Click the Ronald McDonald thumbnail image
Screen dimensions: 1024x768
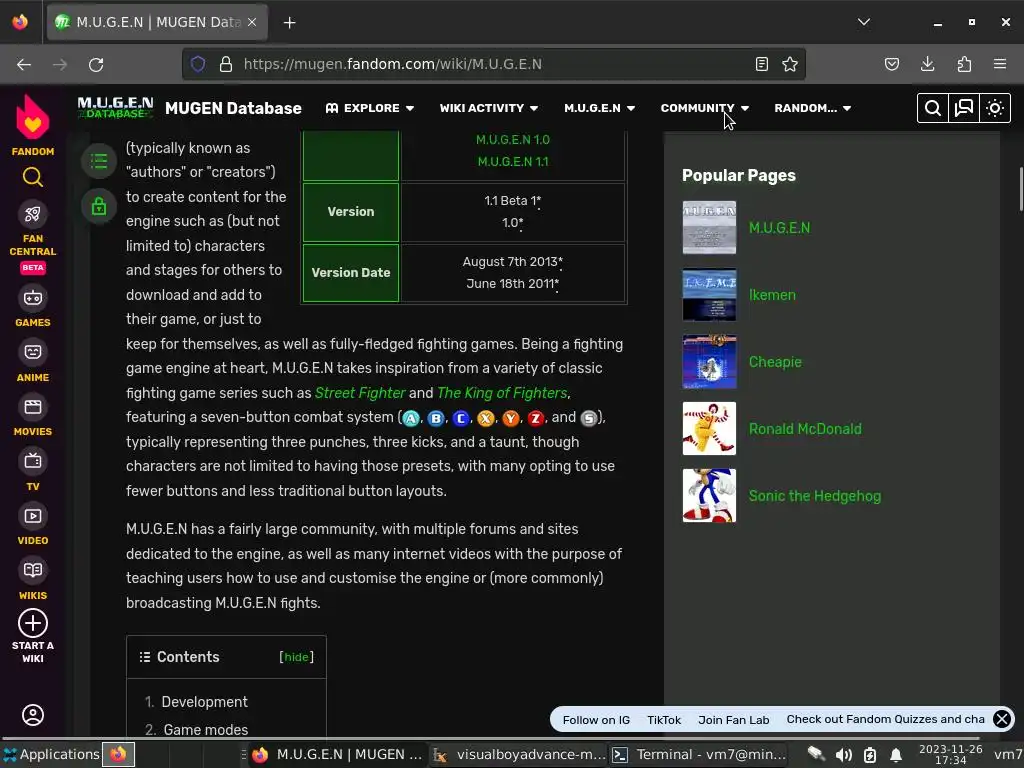pyautogui.click(x=709, y=428)
